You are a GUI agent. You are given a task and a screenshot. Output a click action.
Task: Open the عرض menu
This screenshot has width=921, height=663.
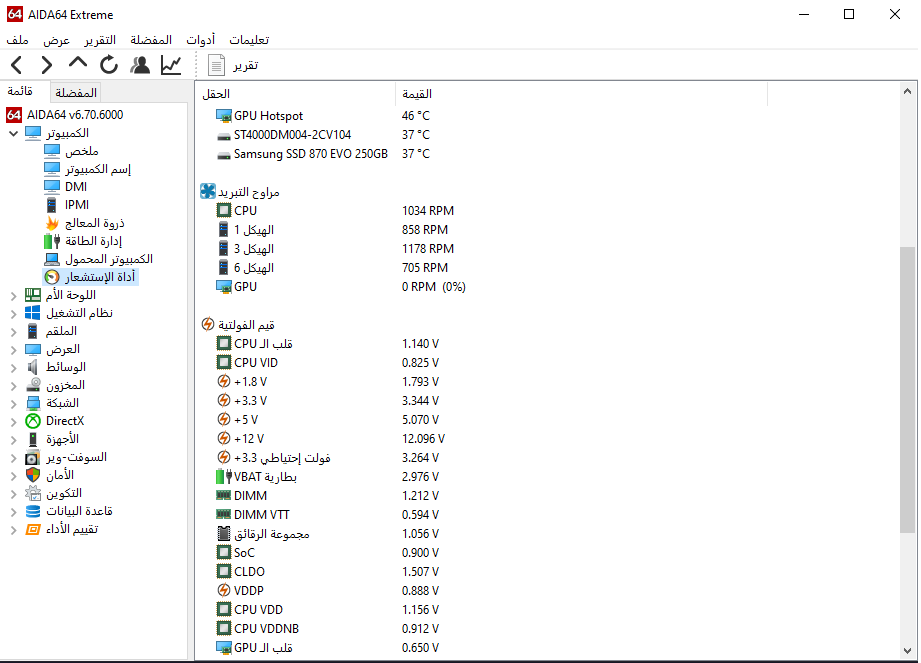(56, 40)
